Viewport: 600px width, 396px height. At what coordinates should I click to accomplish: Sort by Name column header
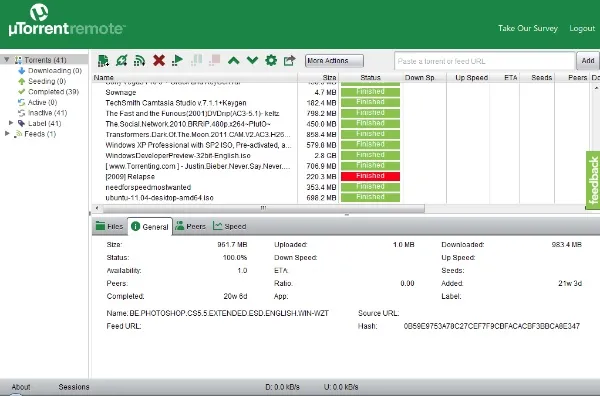[x=194, y=78]
